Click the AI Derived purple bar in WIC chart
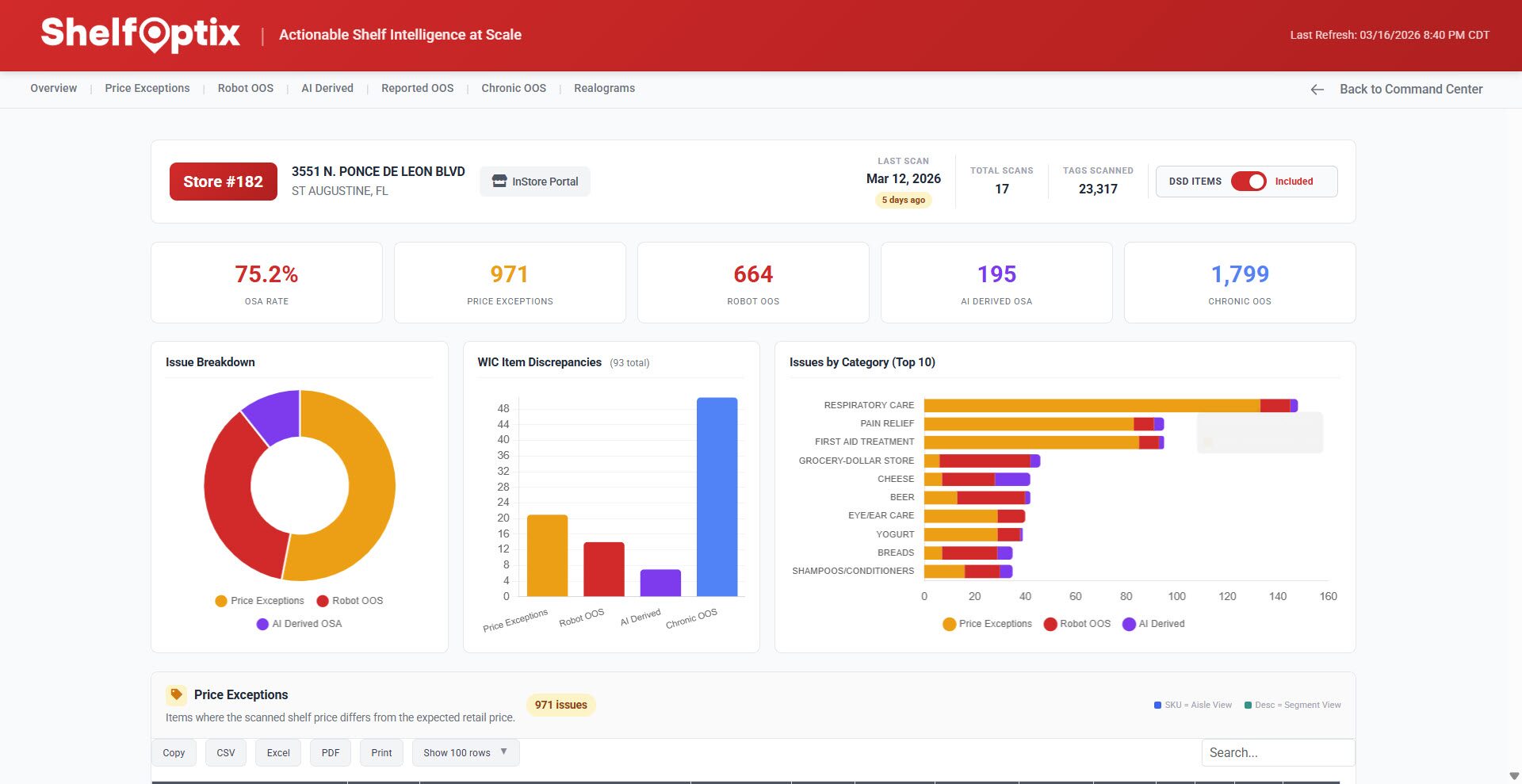Viewport: 1522px width, 784px height. [660, 583]
